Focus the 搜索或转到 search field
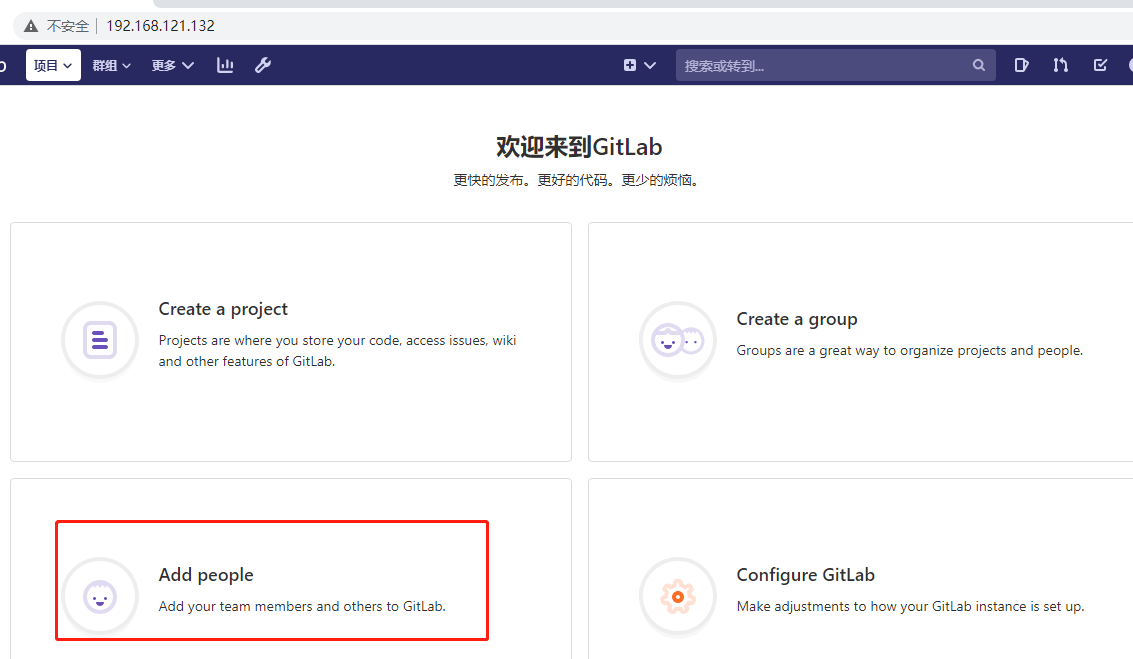Viewport: 1133px width, 659px height. [x=835, y=65]
